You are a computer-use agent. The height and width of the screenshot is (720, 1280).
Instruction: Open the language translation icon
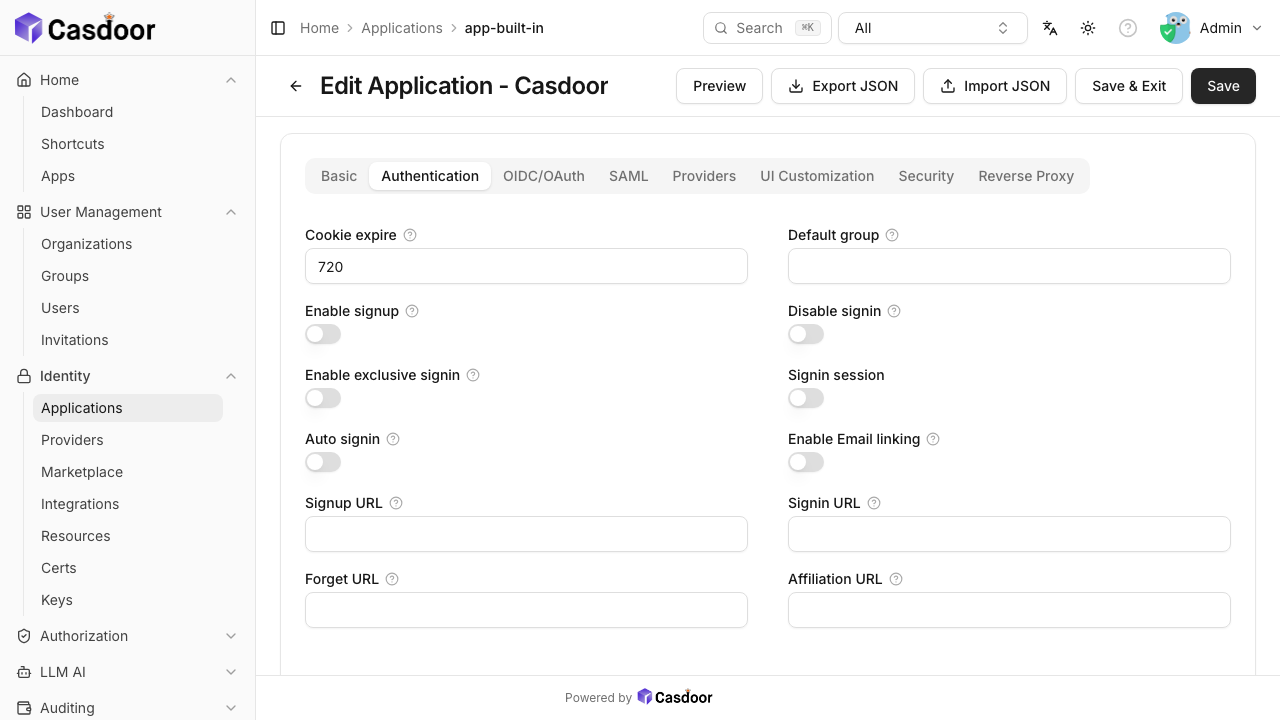1050,28
